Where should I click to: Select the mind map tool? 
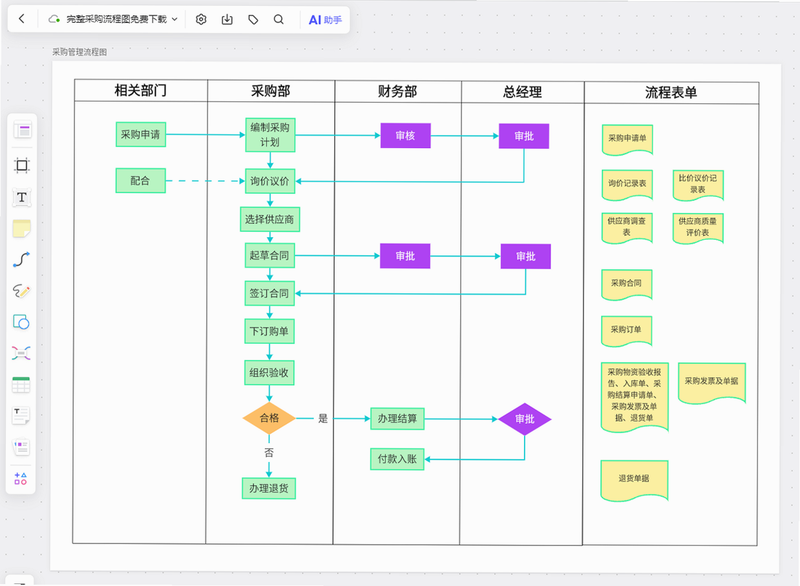pyautogui.click(x=21, y=353)
